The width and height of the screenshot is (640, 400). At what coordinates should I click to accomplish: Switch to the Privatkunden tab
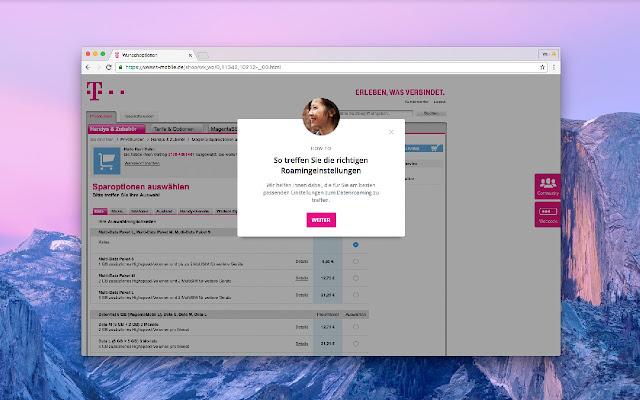point(101,116)
